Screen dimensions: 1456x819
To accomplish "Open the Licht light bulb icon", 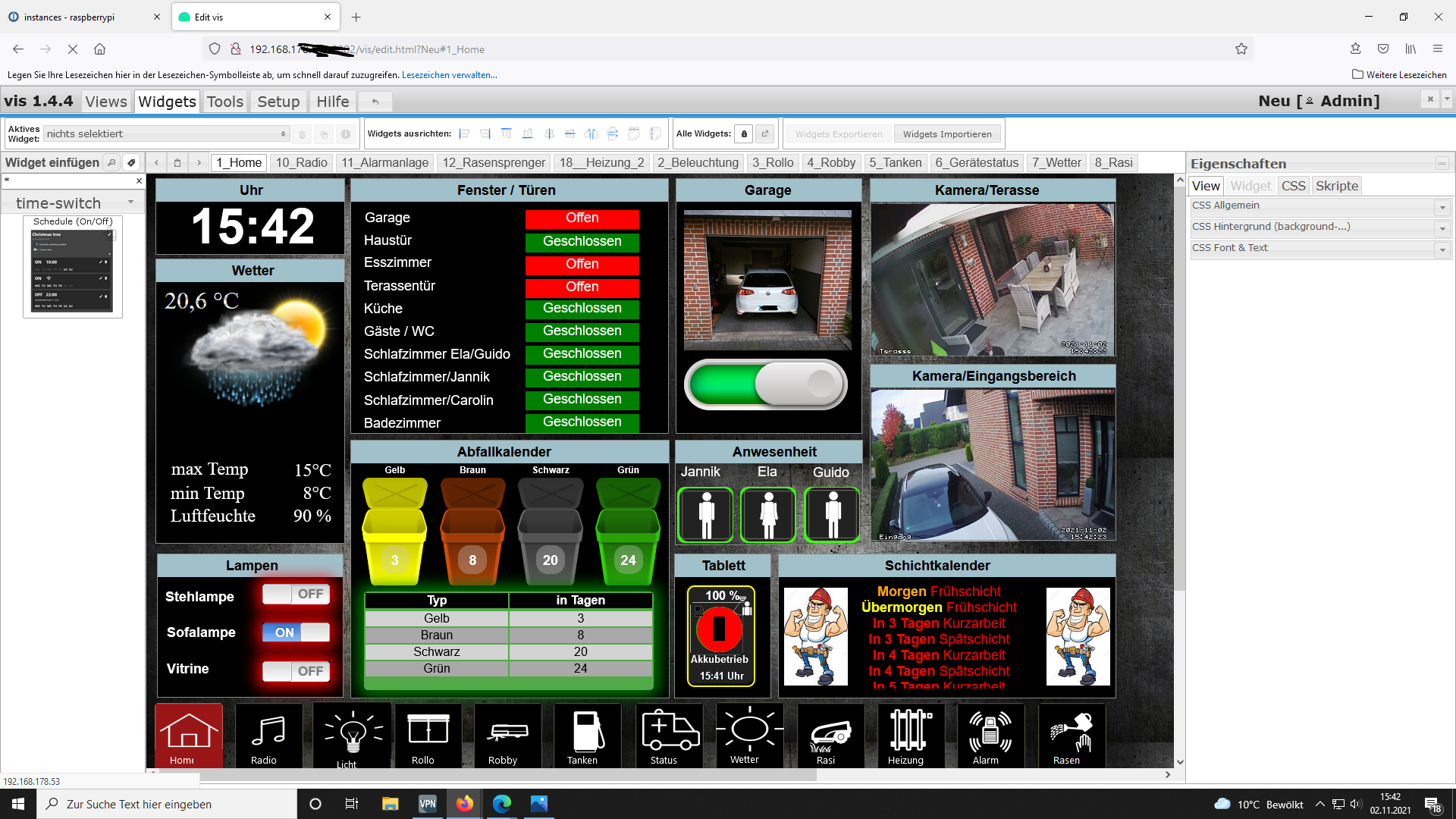I will point(353,736).
